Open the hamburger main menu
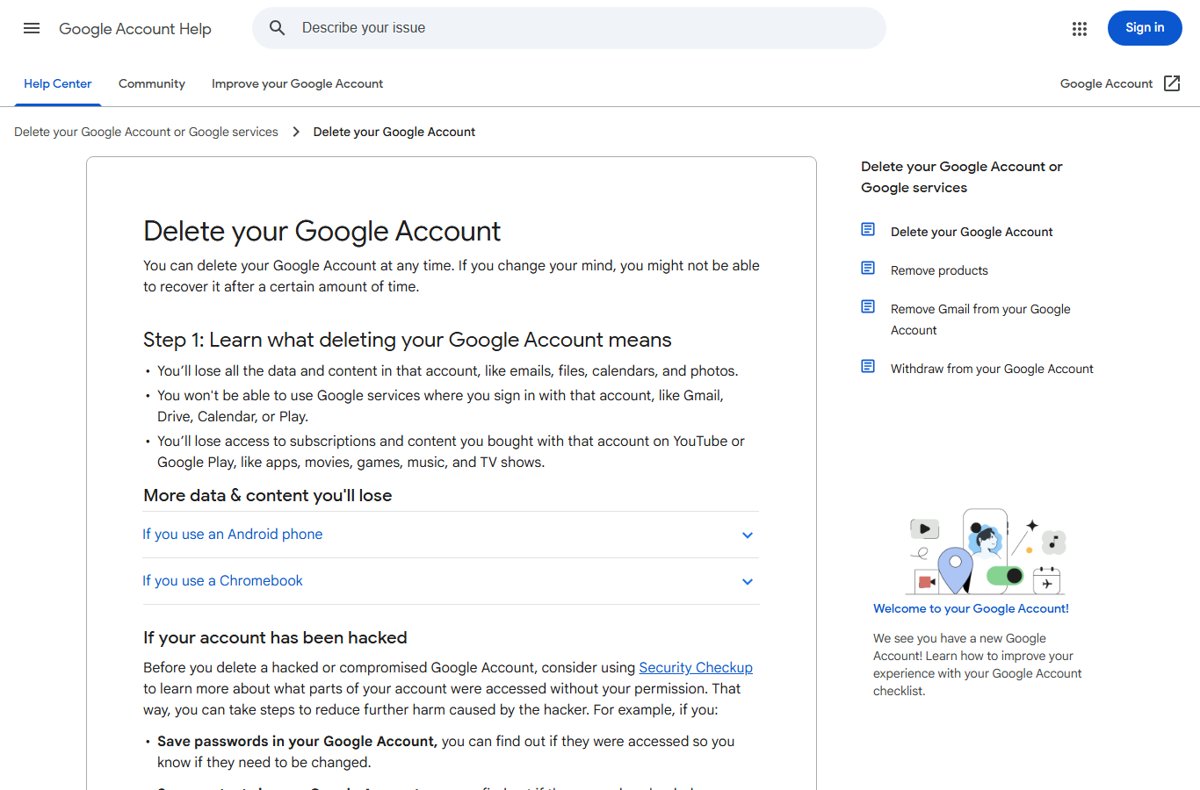 [x=32, y=28]
